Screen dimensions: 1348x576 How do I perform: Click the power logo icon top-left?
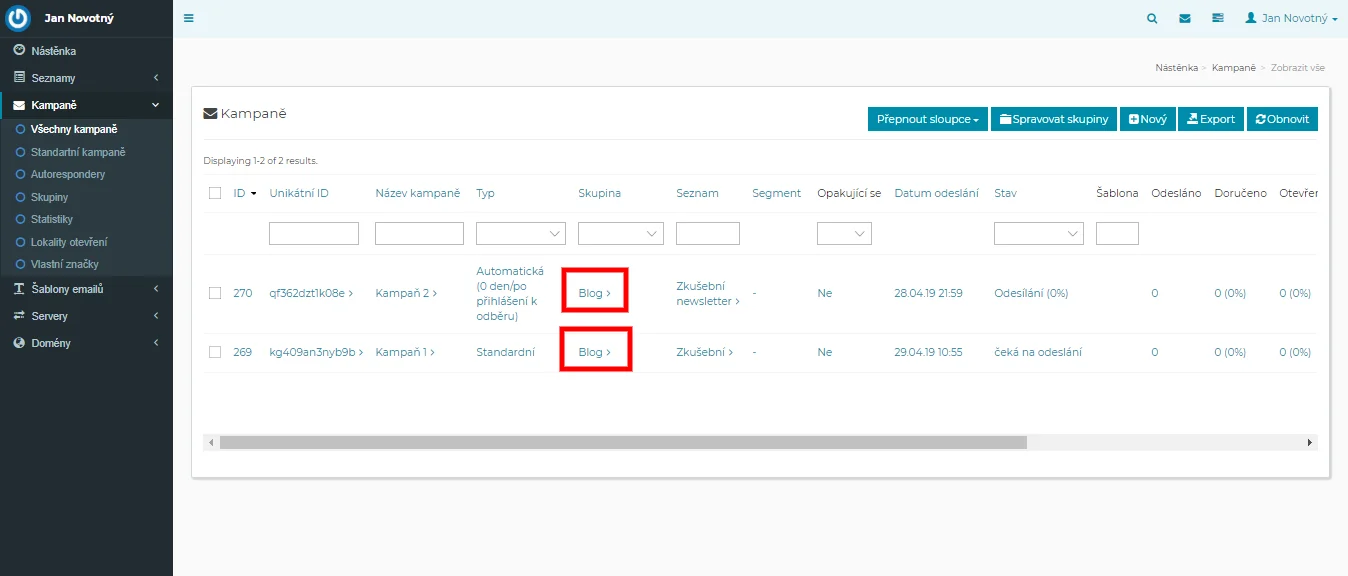[x=18, y=18]
